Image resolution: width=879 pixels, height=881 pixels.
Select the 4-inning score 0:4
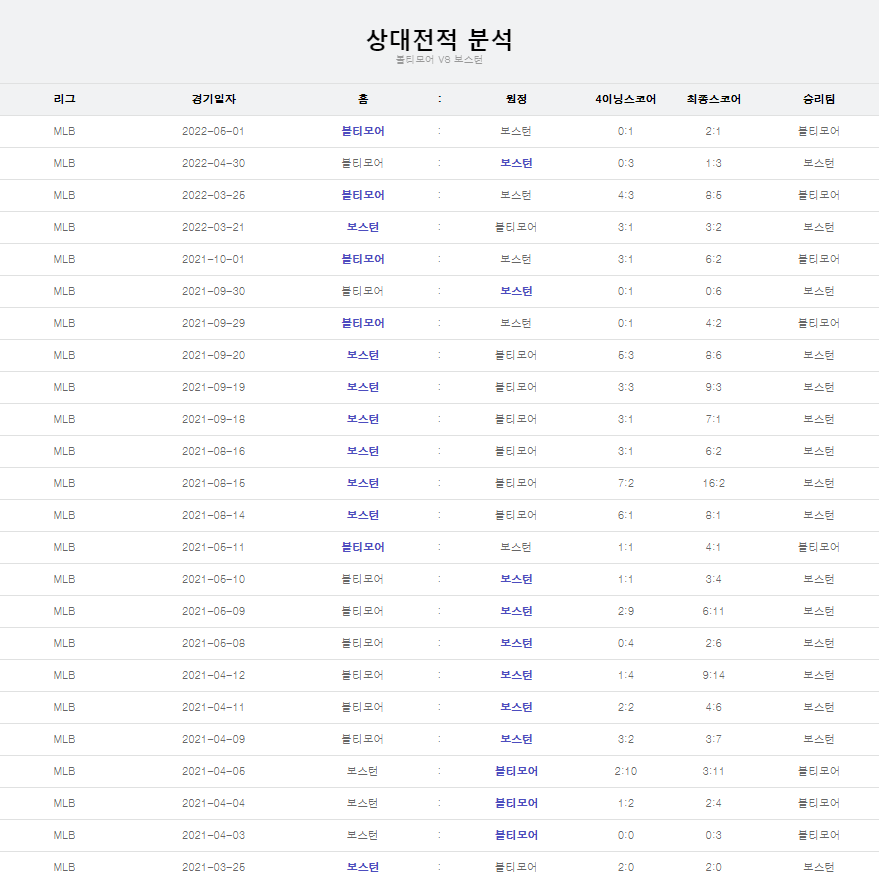coord(626,643)
